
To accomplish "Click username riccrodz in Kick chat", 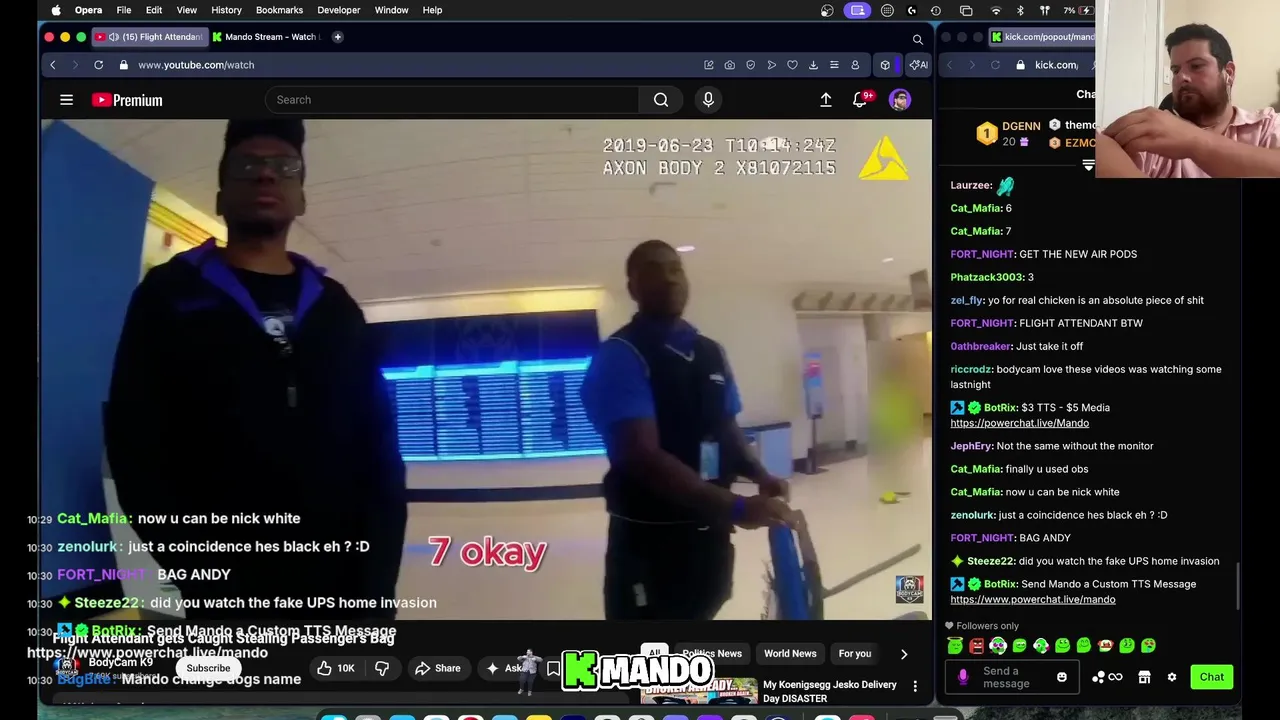I will (x=970, y=369).
